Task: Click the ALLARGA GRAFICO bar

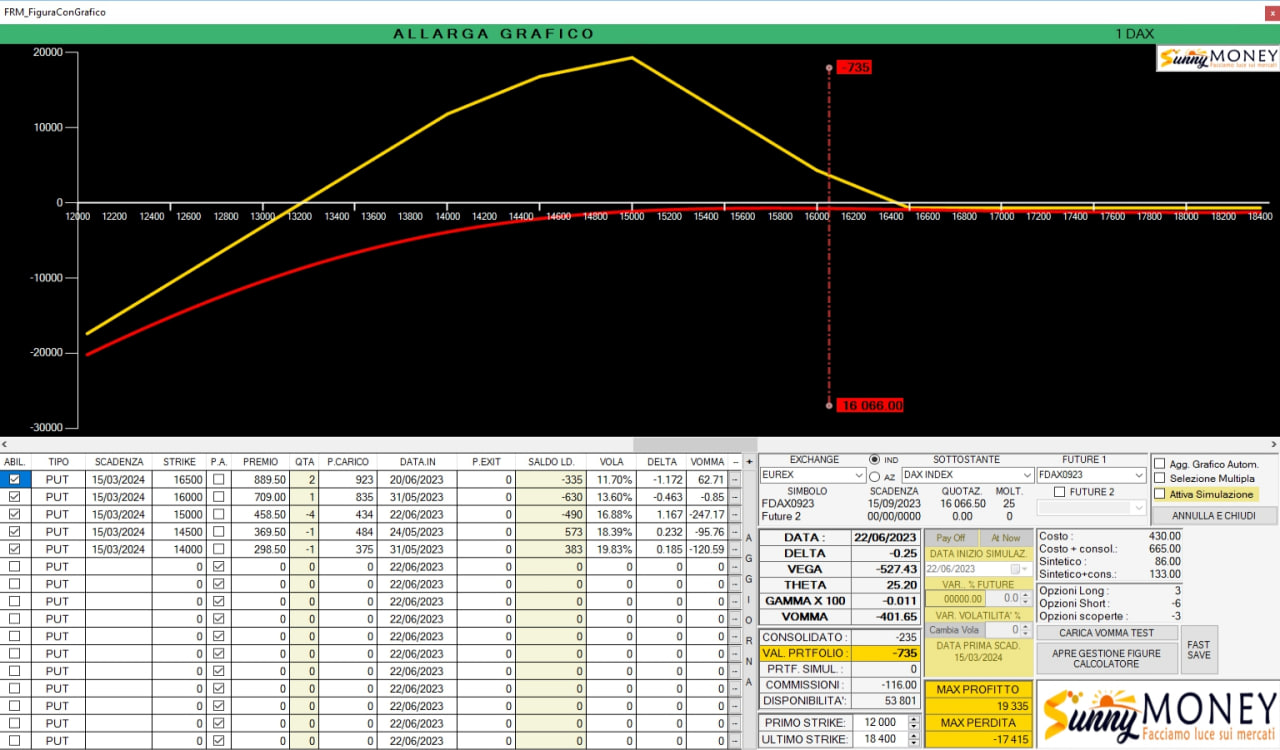Action: click(493, 34)
